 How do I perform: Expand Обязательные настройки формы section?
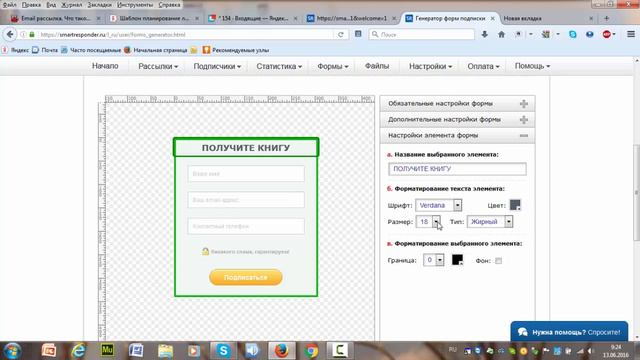[x=457, y=104]
